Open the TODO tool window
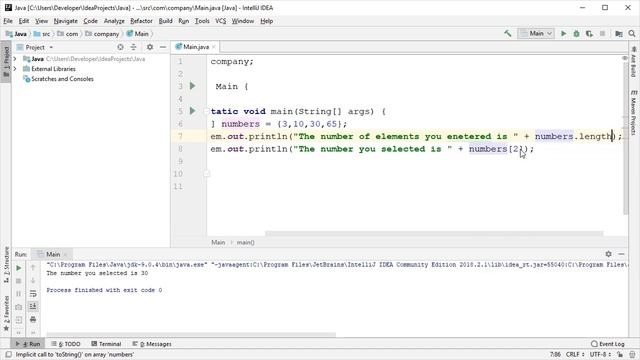The height and width of the screenshot is (360, 640). tap(66, 344)
